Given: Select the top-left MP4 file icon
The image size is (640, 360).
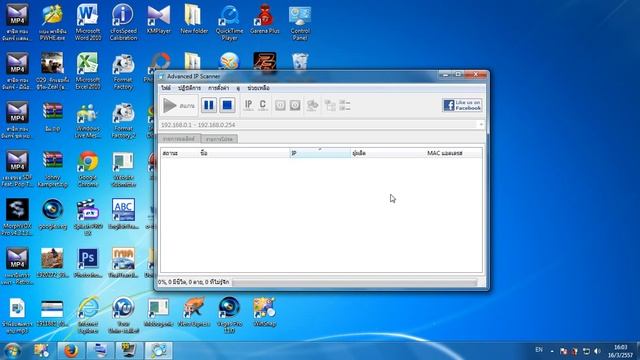Looking at the screenshot, I should coord(17,22).
